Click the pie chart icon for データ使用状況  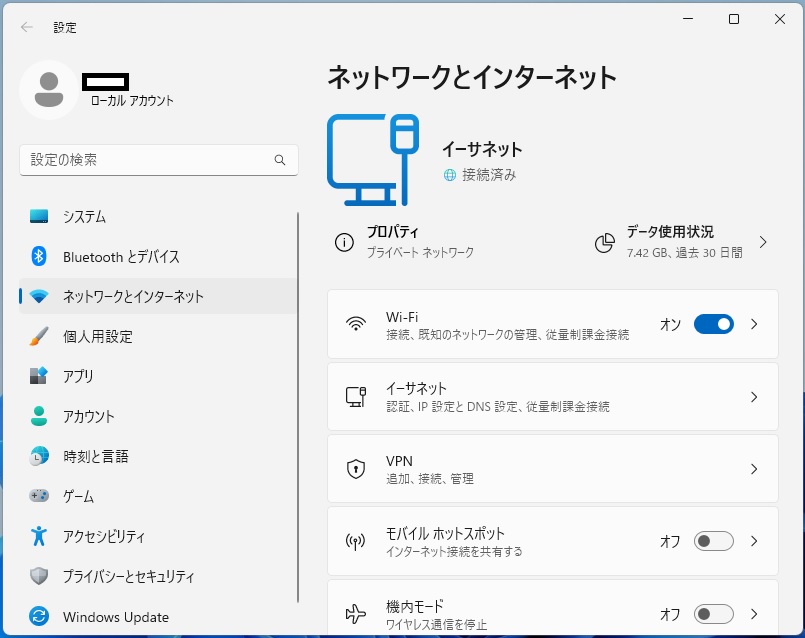[605, 243]
